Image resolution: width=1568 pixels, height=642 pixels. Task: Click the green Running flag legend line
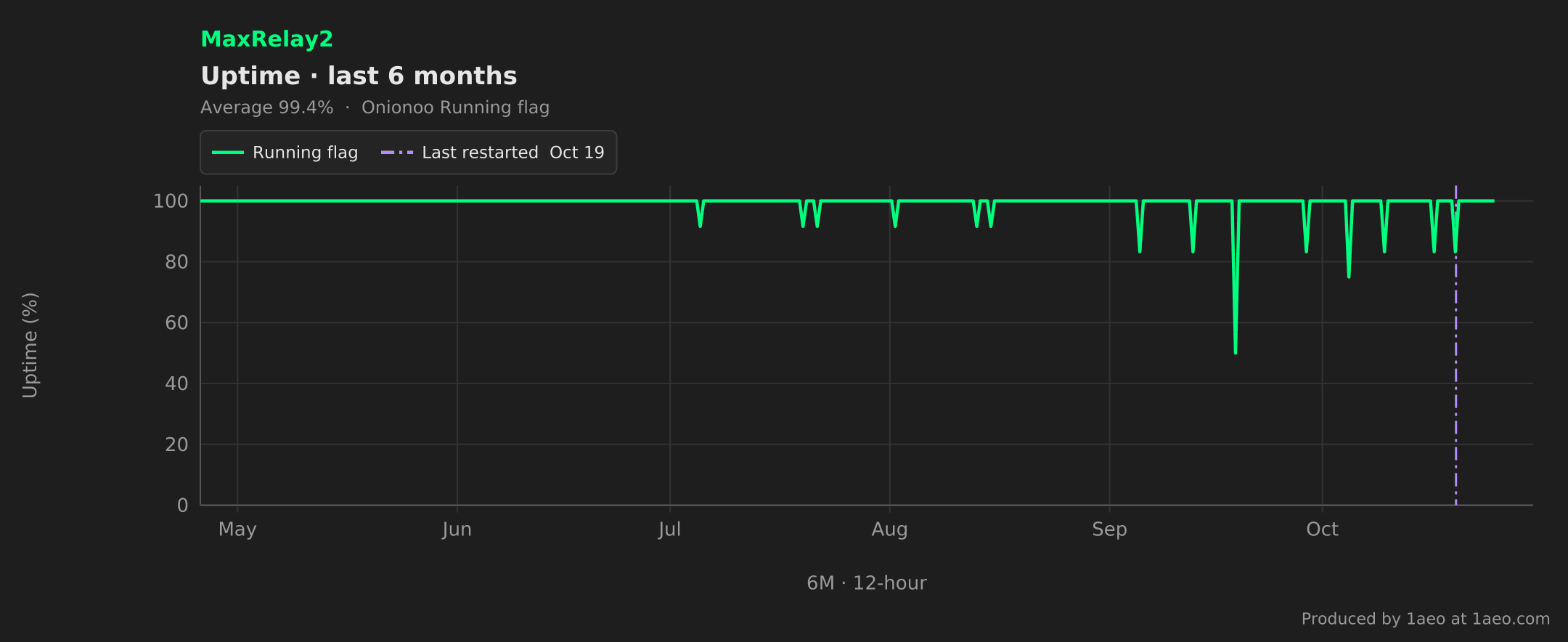pos(227,153)
